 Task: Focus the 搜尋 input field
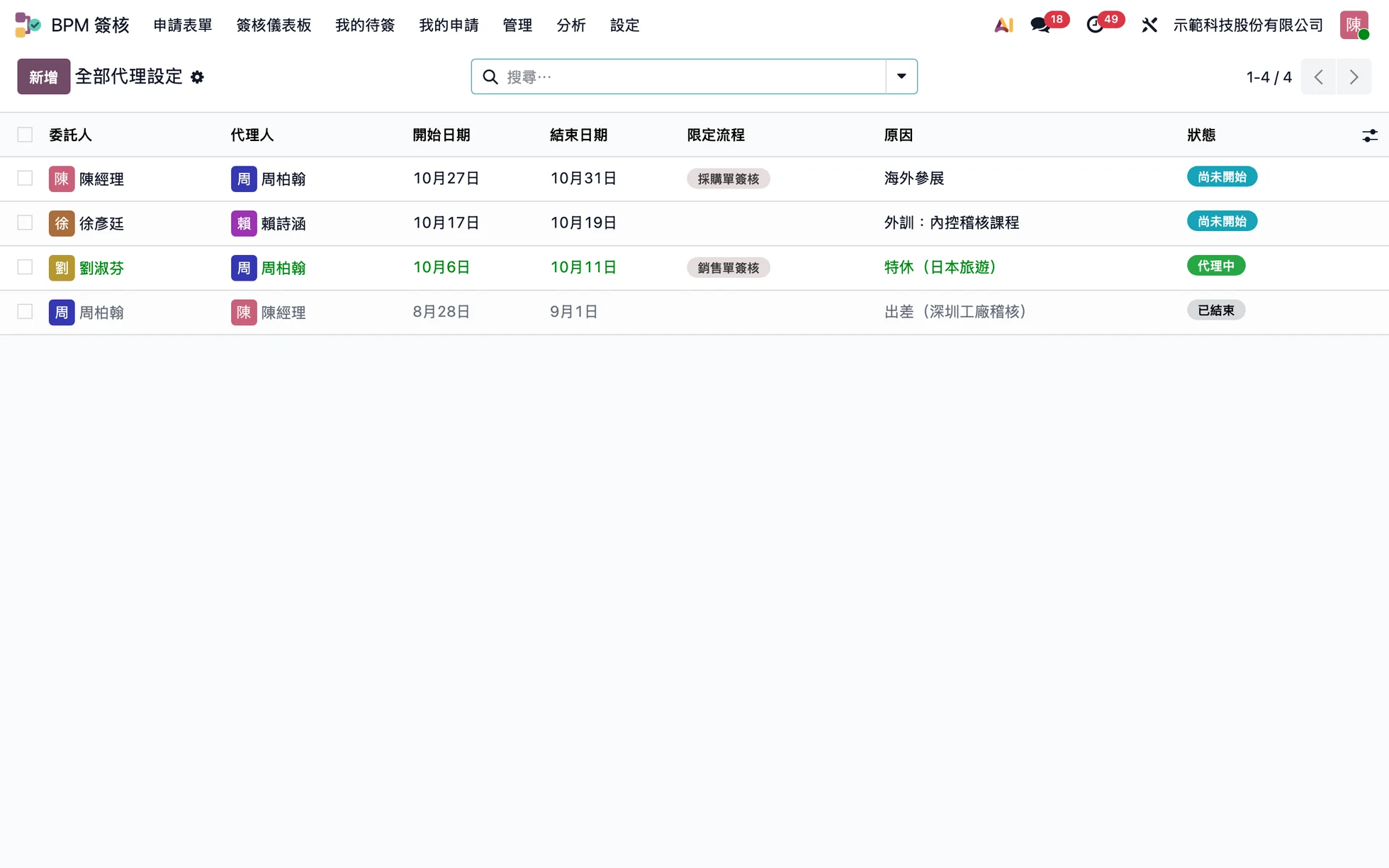693,77
